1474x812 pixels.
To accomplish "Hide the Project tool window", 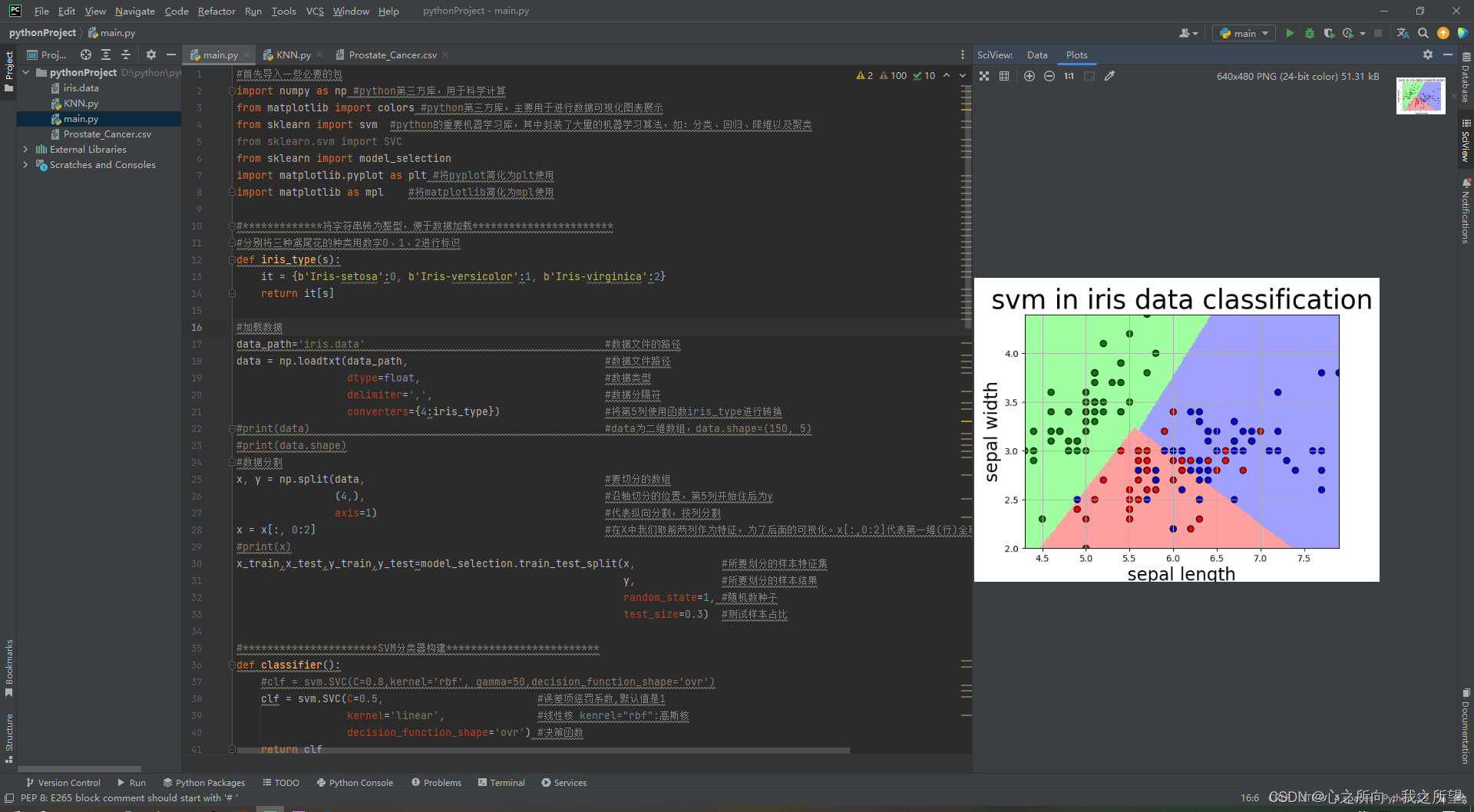I will (x=171, y=54).
